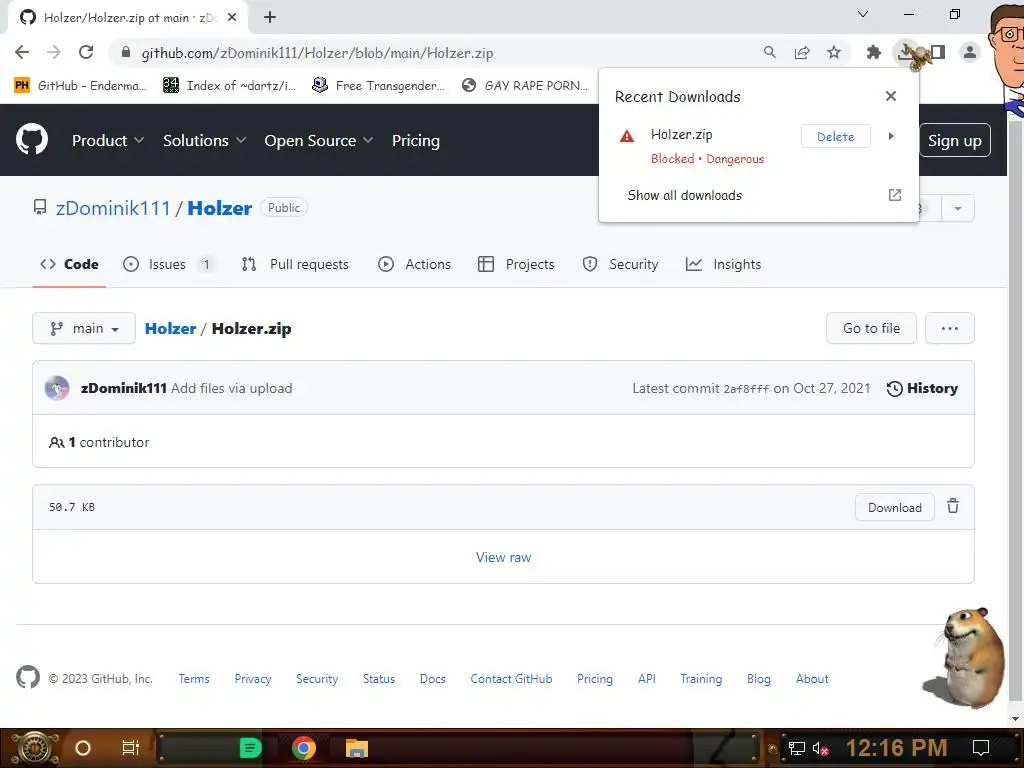
Task: Click the Sign up button
Action: (x=954, y=140)
